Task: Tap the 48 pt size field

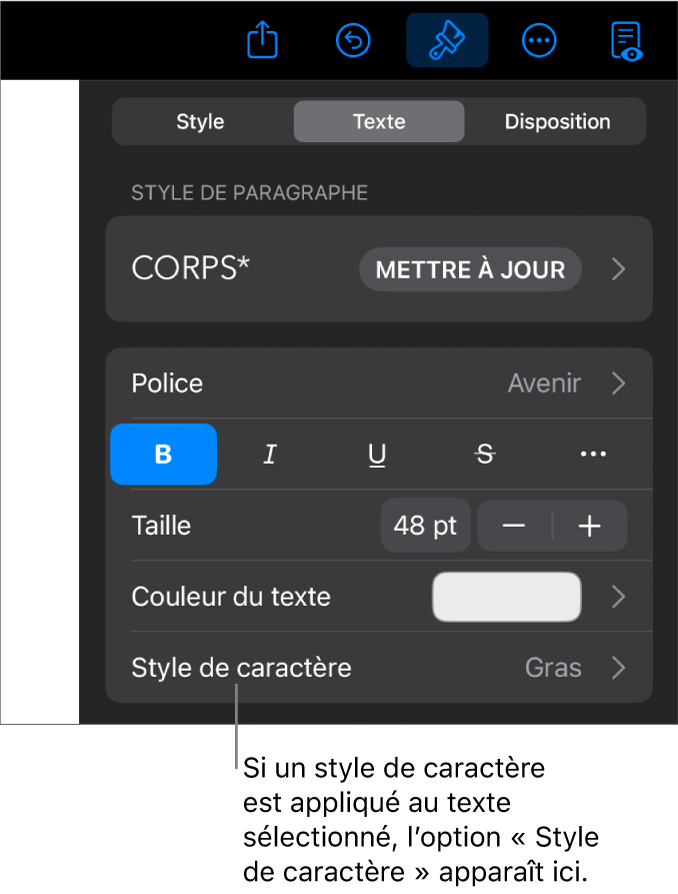Action: [x=425, y=526]
